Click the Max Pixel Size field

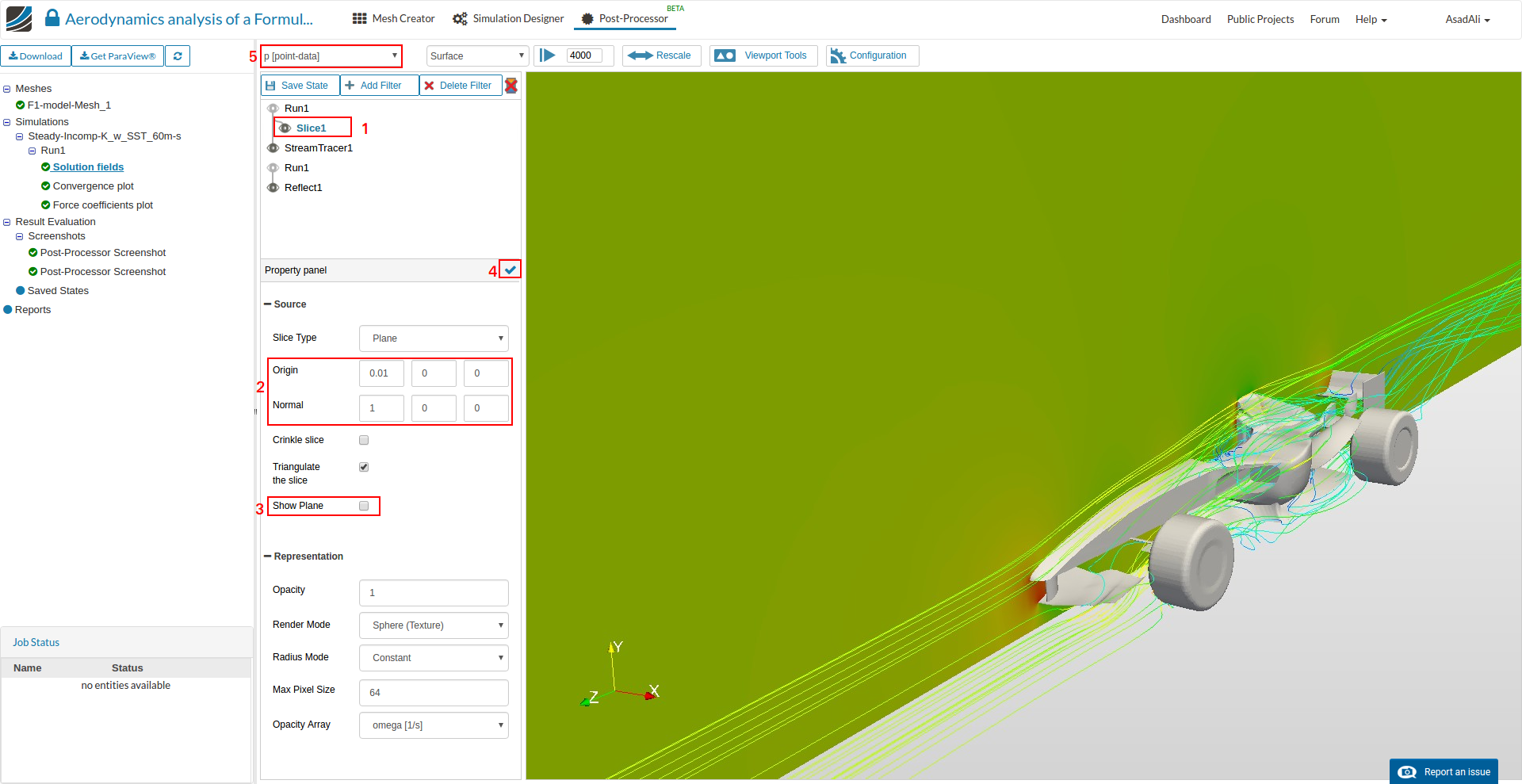[434, 693]
